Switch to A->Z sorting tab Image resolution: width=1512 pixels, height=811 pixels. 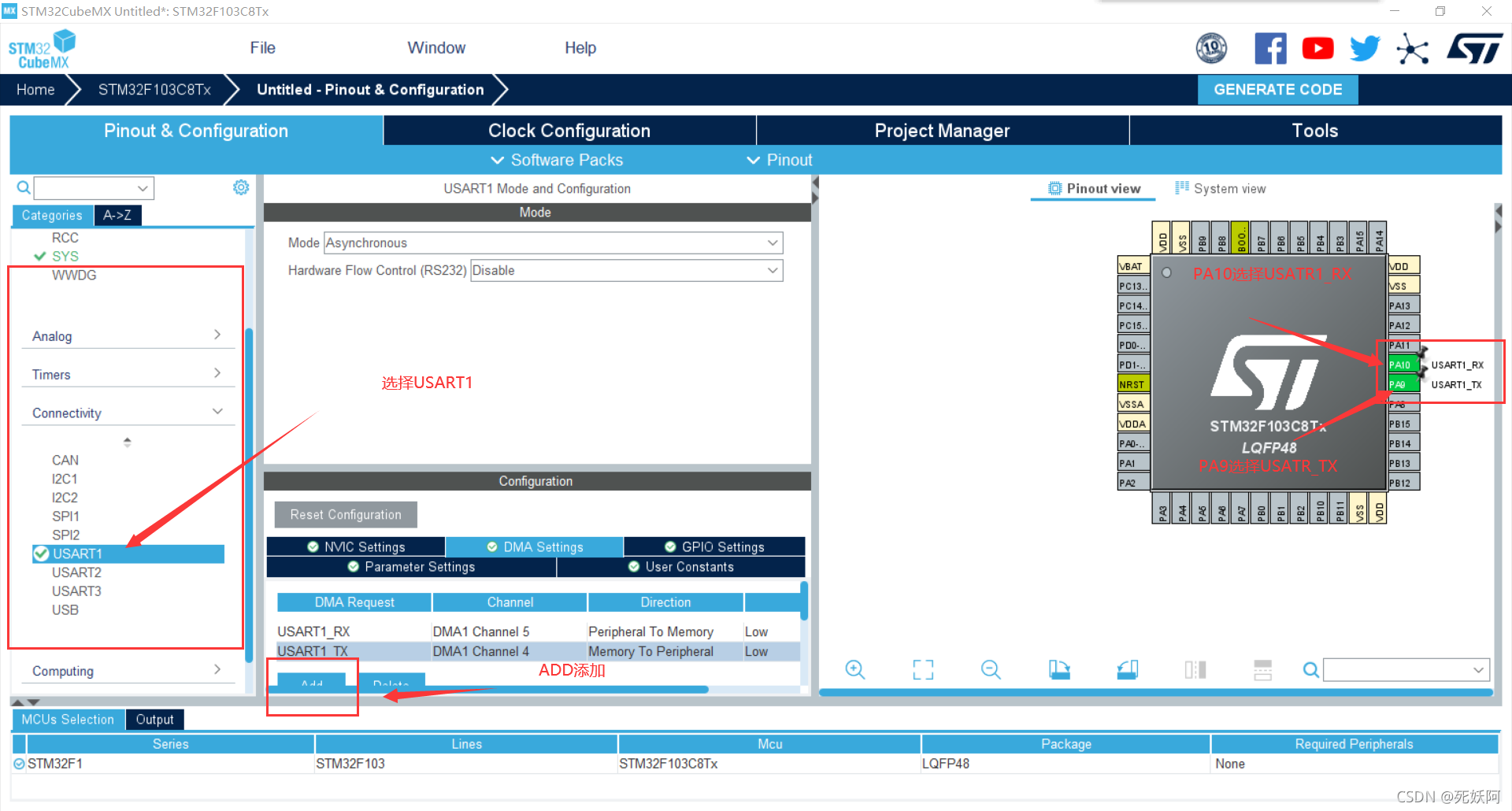coord(117,215)
